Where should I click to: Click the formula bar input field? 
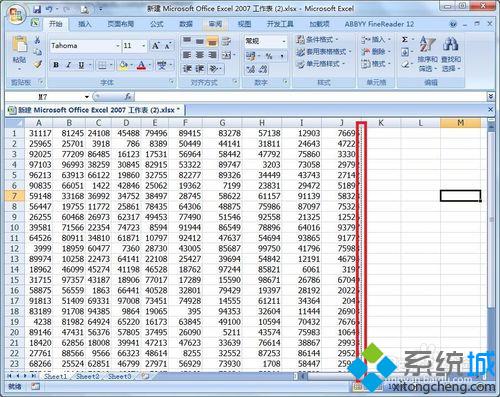[x=311, y=97]
